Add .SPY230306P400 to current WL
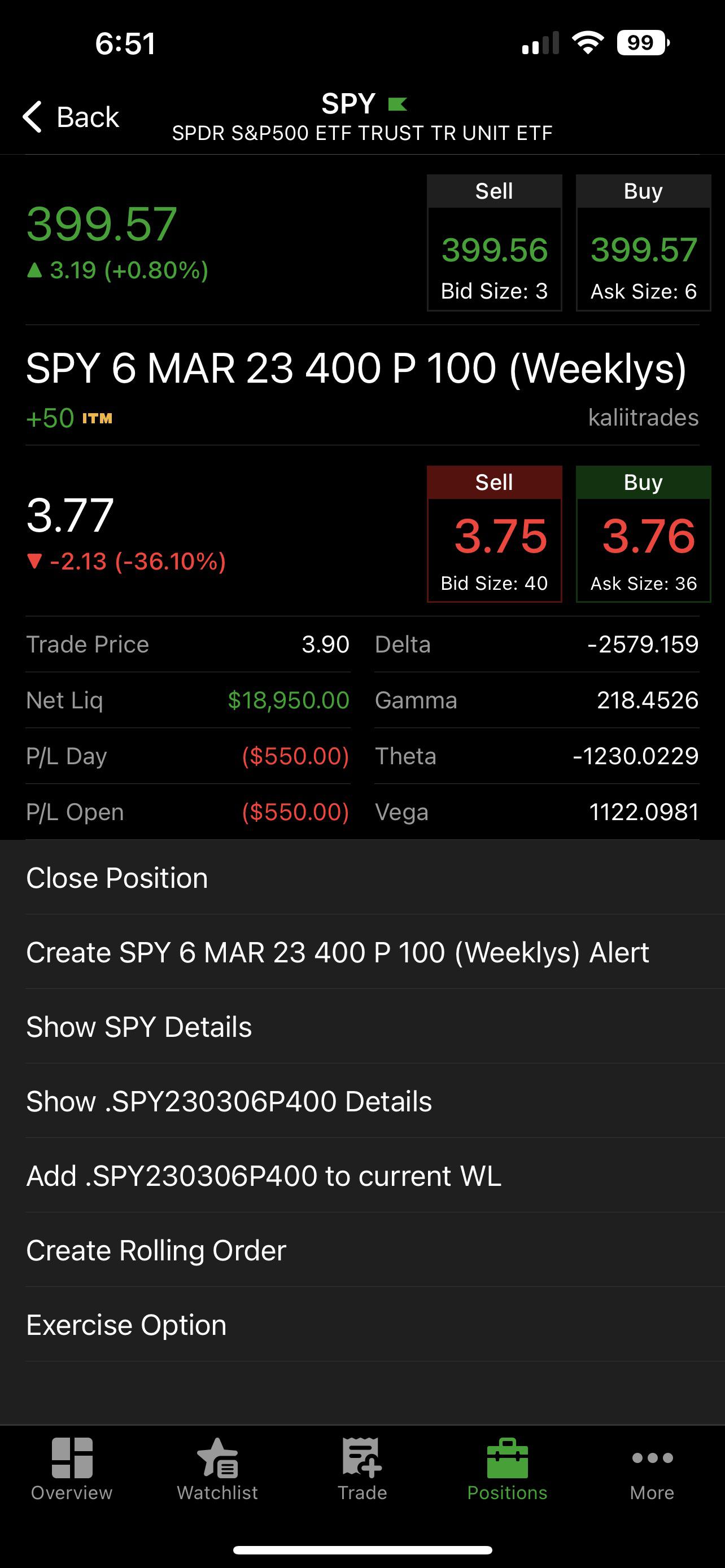 (264, 1175)
